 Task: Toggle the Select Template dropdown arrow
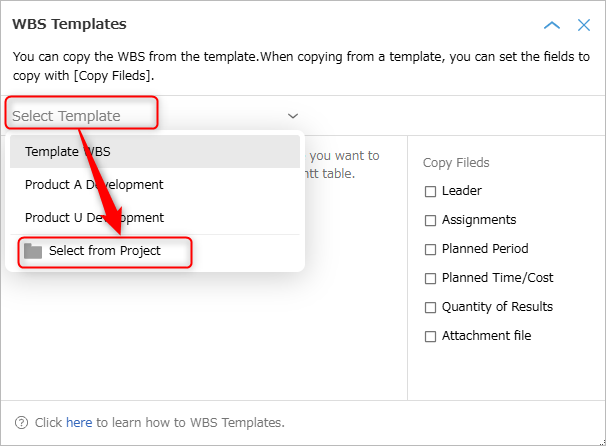293,116
